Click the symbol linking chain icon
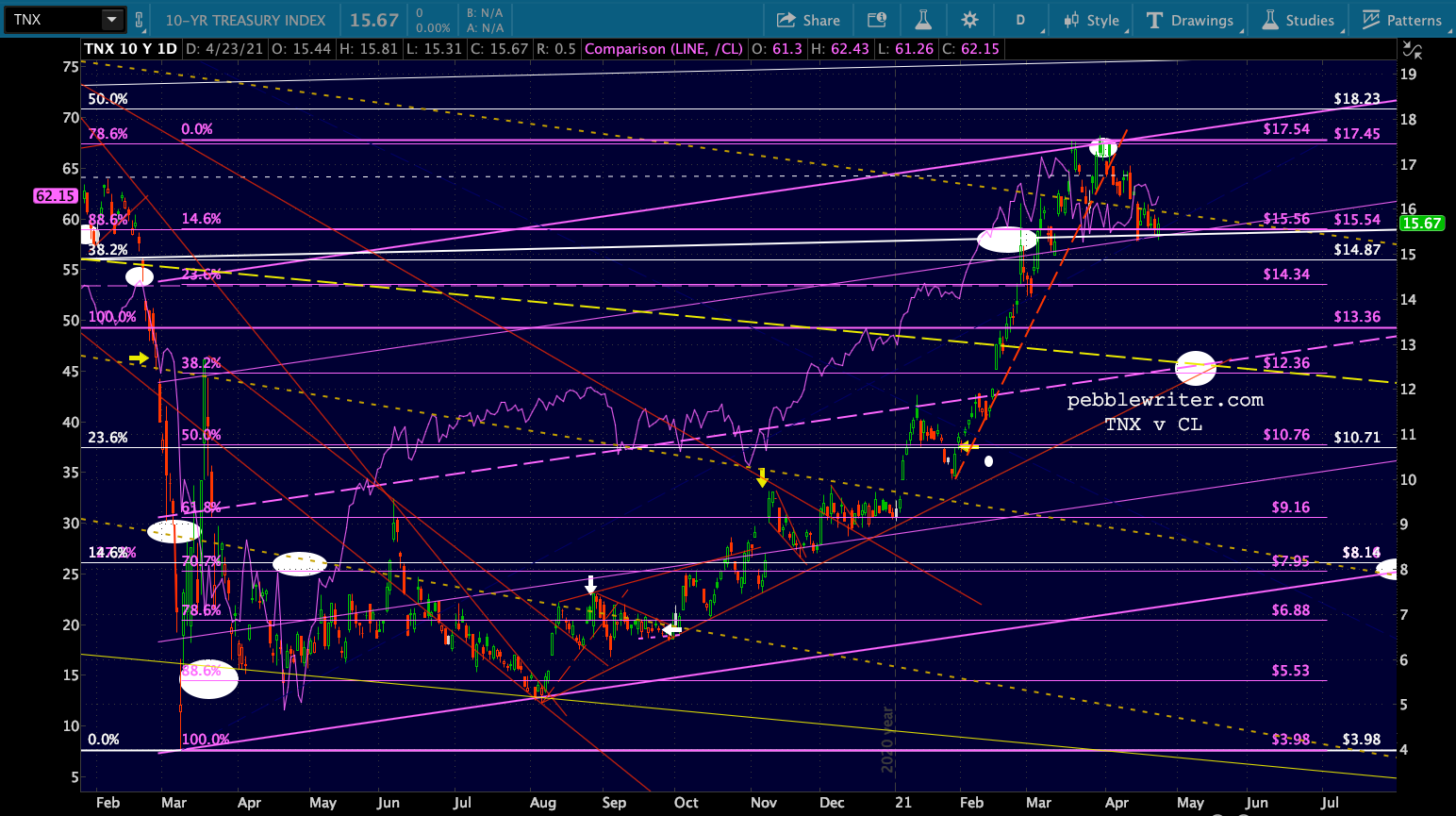Image resolution: width=1456 pixels, height=816 pixels. [140, 20]
